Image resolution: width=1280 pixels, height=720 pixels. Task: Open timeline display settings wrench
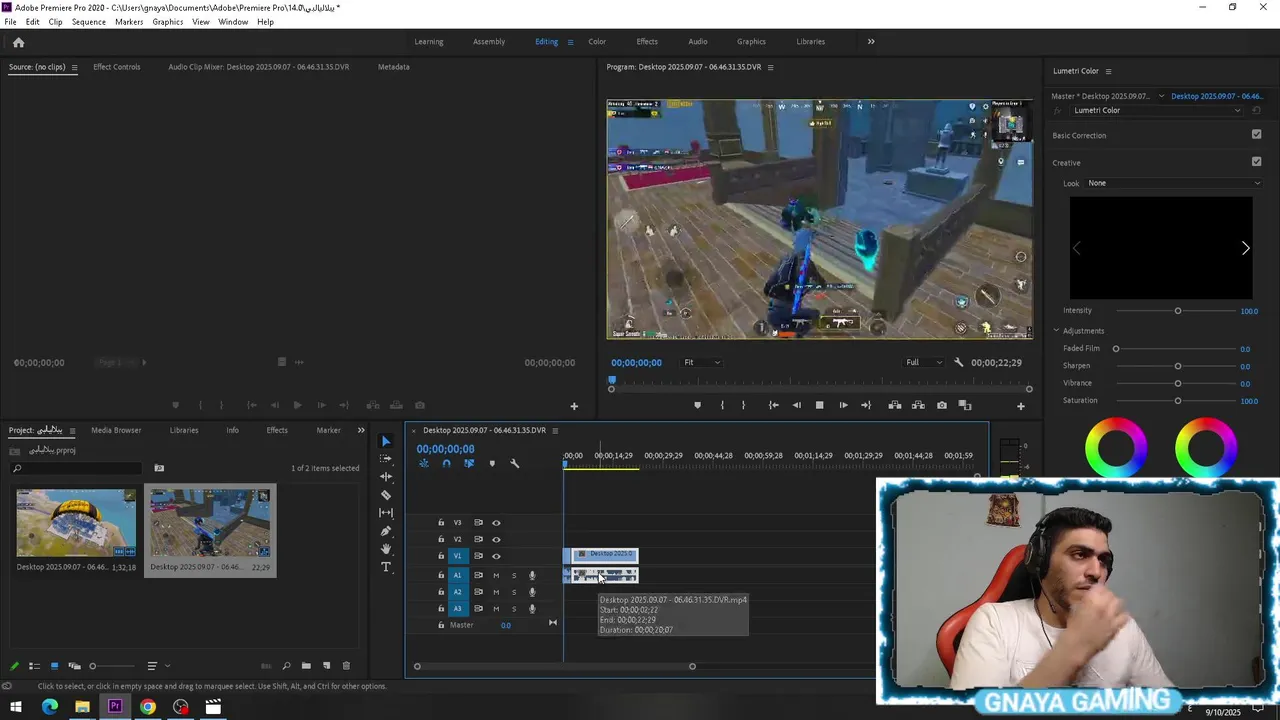pyautogui.click(x=514, y=463)
